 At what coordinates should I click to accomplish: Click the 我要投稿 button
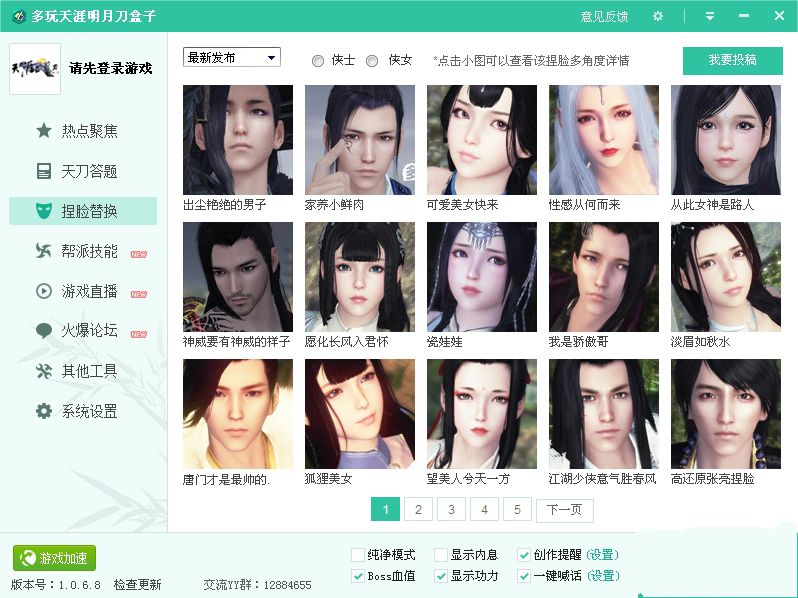[732, 60]
